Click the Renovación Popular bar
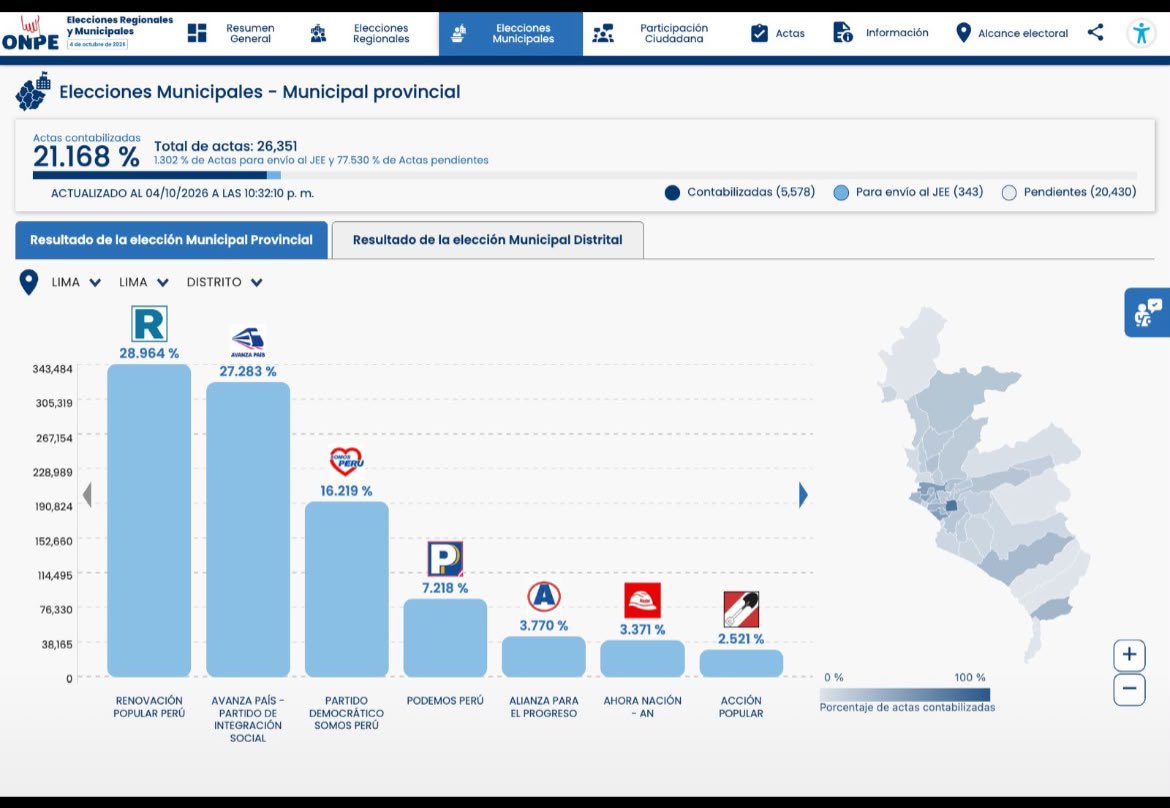This screenshot has width=1170, height=808. click(x=149, y=521)
